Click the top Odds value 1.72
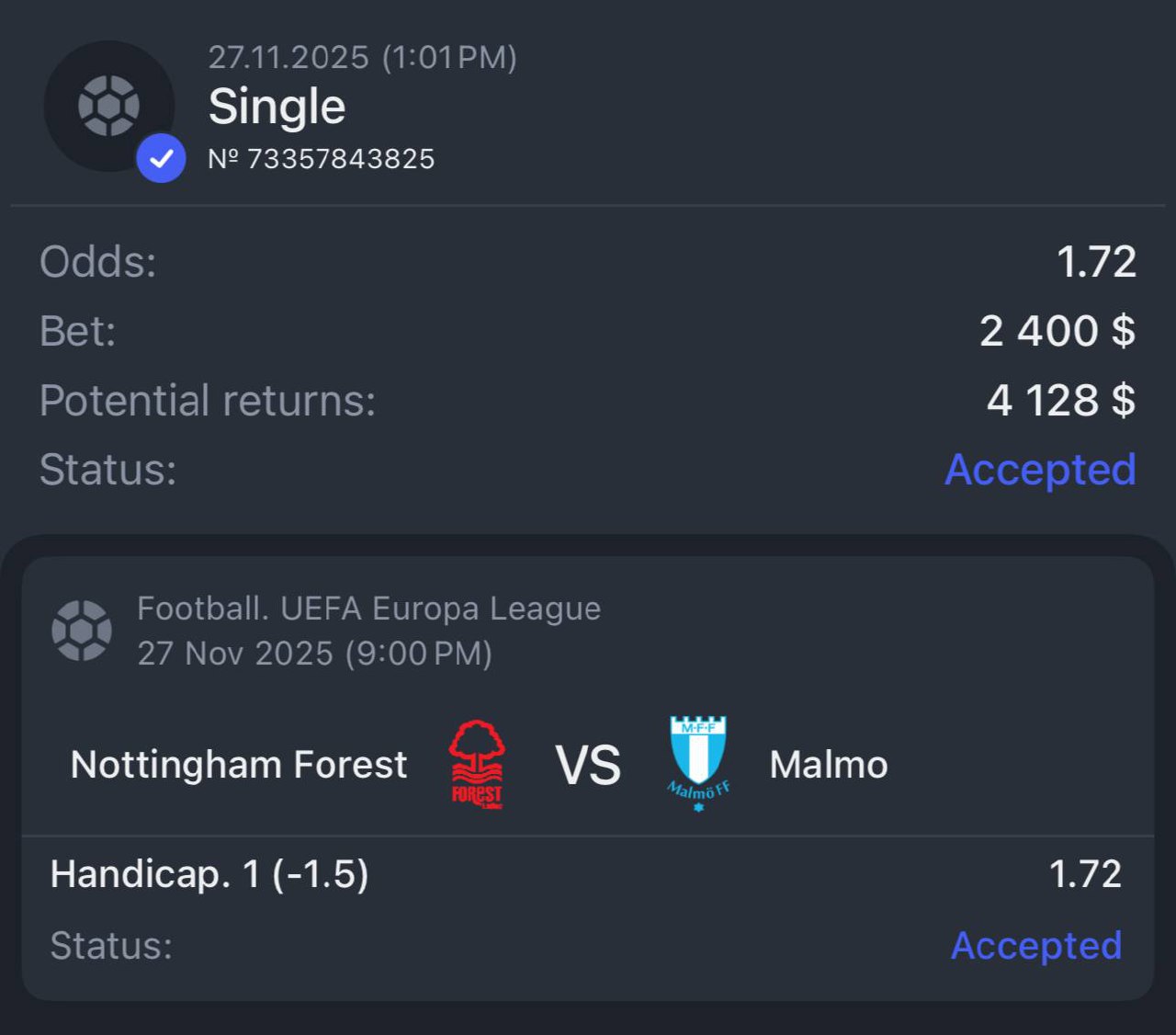Screen dimensions: 1176x1035 coord(1097,262)
